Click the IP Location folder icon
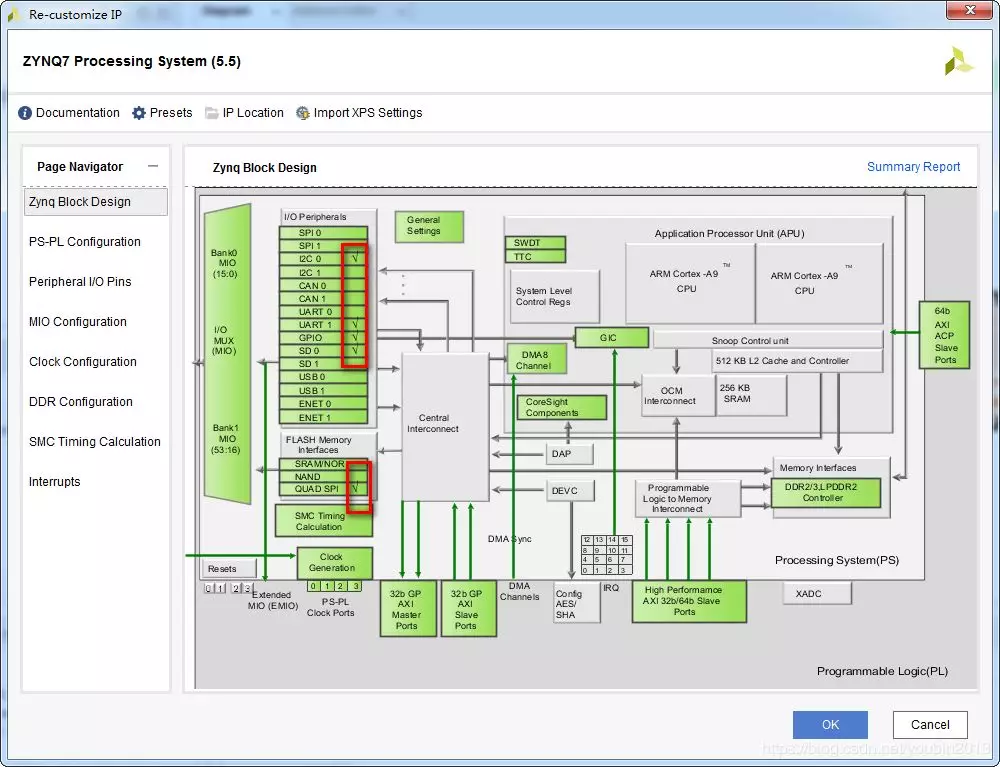 click(212, 113)
